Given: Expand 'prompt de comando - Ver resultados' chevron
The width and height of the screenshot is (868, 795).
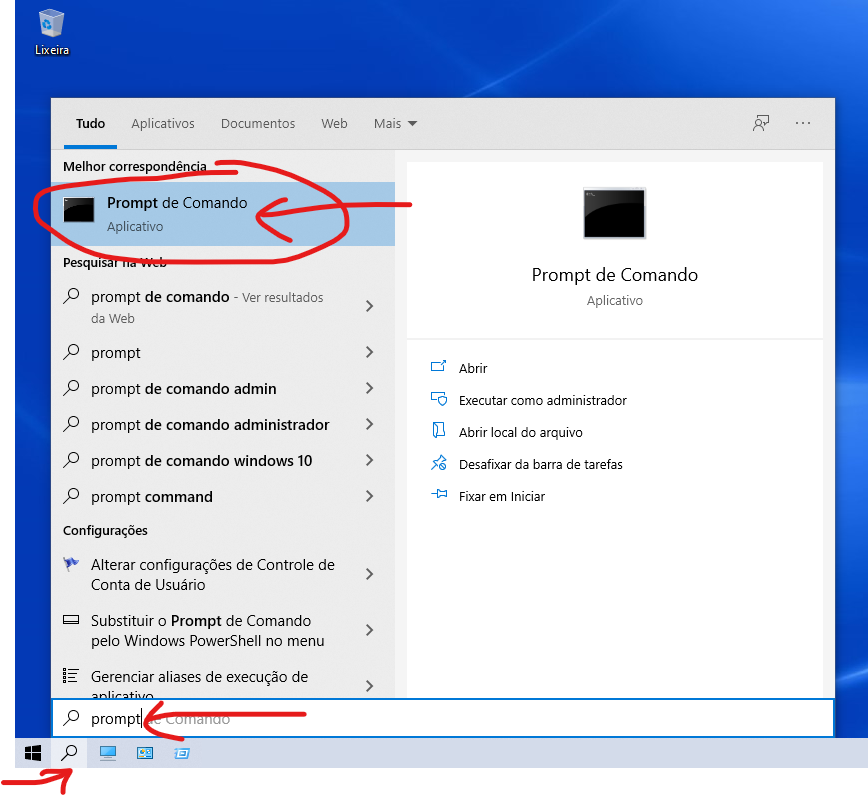Looking at the screenshot, I should point(370,306).
